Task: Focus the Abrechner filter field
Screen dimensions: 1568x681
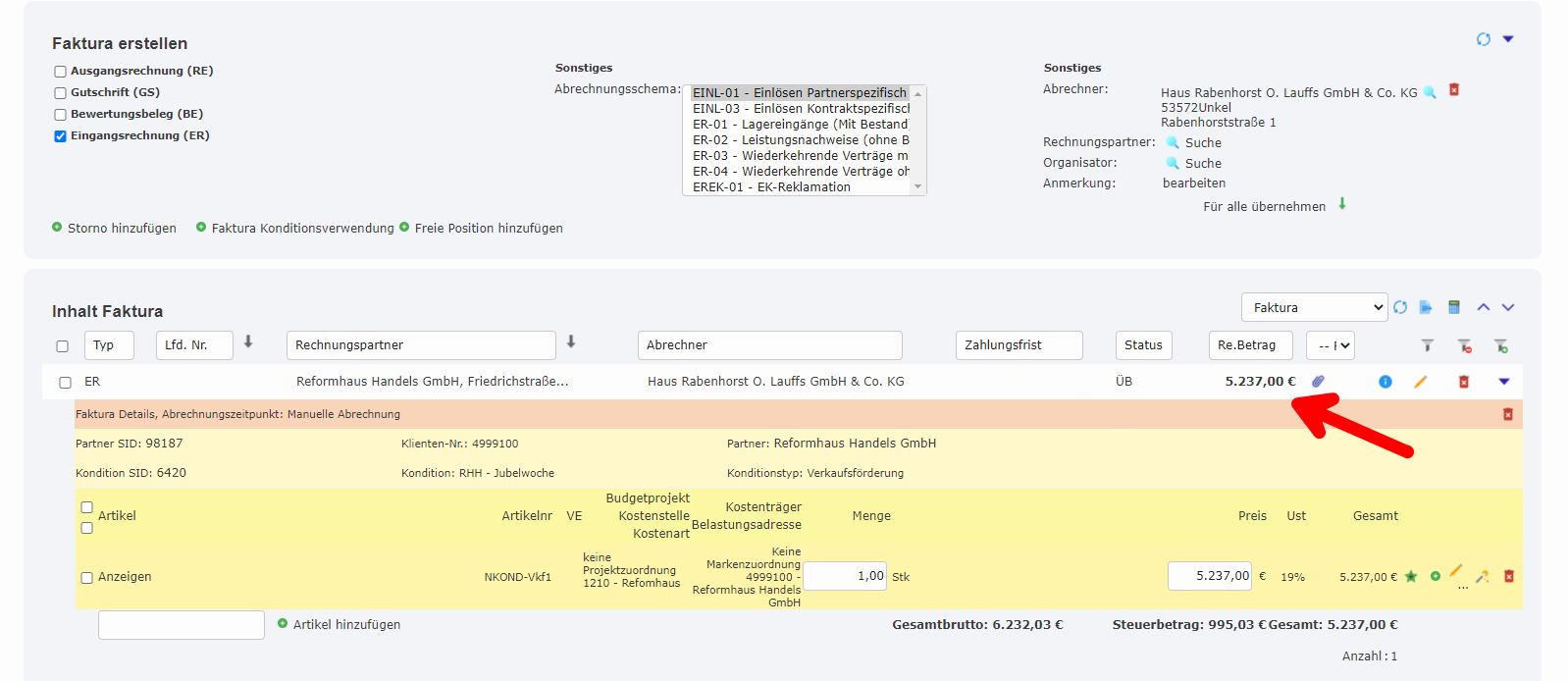Action: click(x=769, y=345)
